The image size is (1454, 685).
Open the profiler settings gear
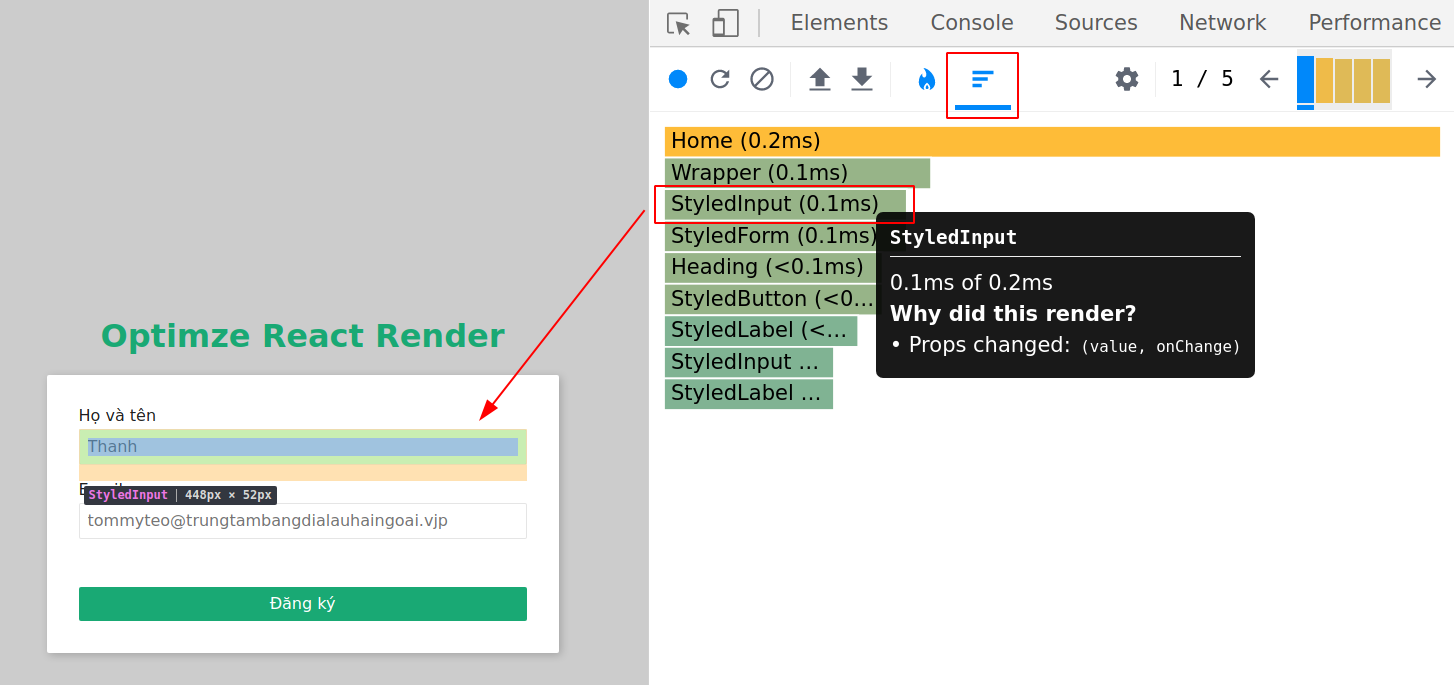tap(1127, 78)
